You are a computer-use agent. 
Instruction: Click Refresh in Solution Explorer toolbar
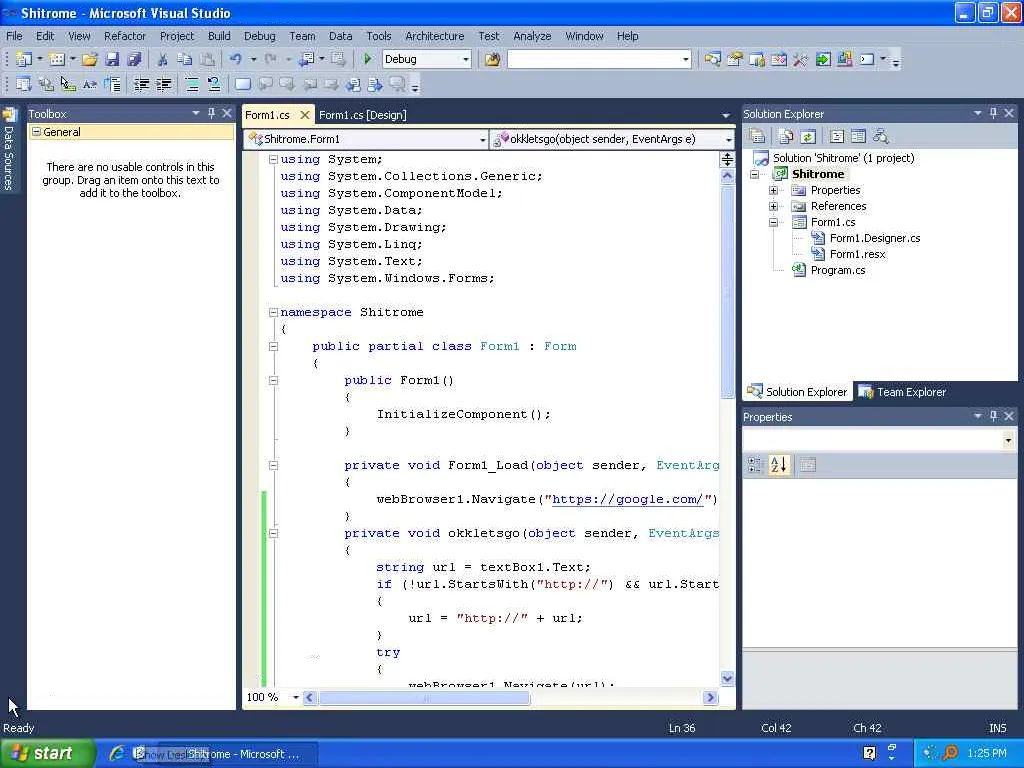tap(808, 137)
